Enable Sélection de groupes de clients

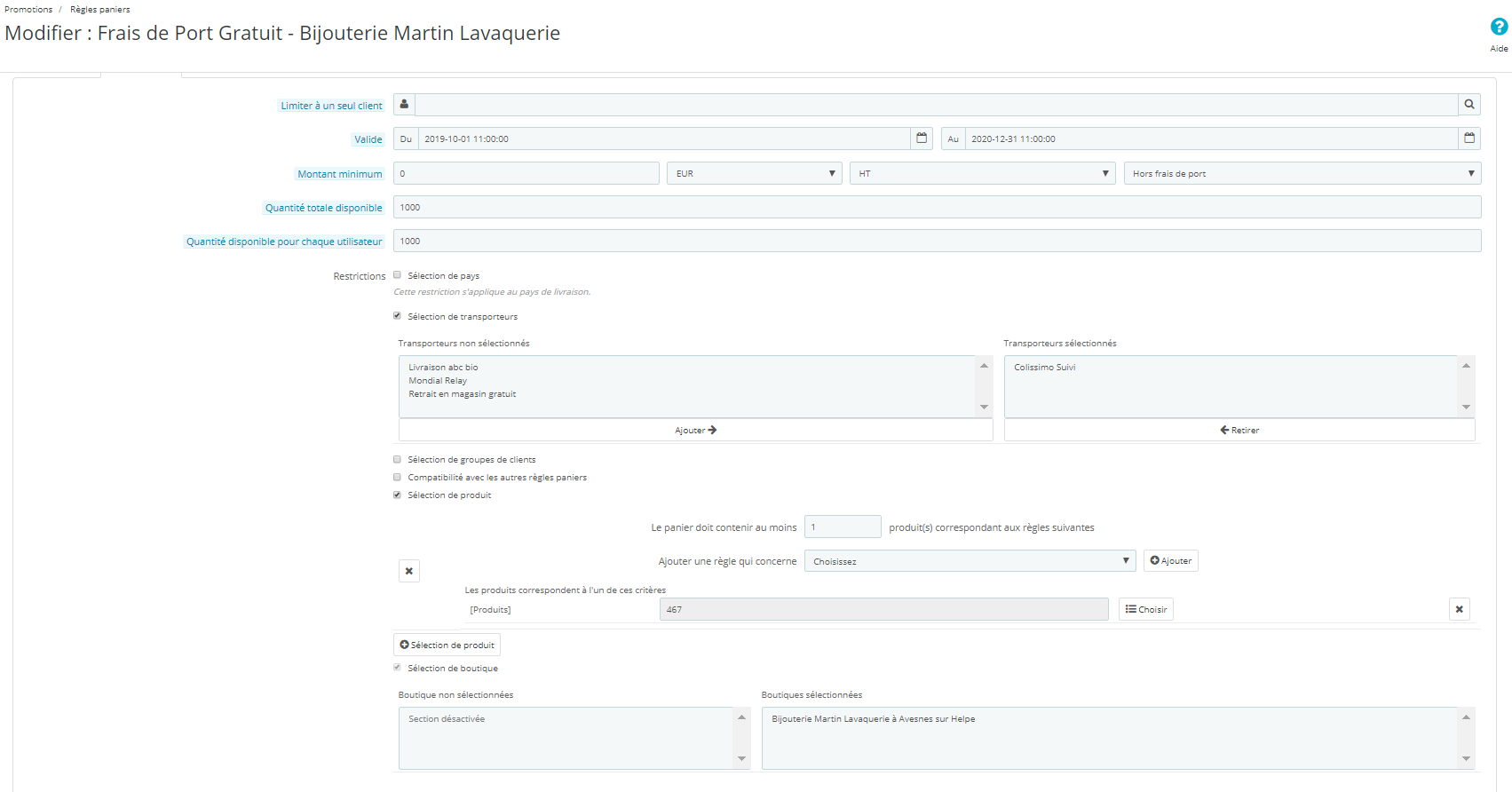click(397, 460)
